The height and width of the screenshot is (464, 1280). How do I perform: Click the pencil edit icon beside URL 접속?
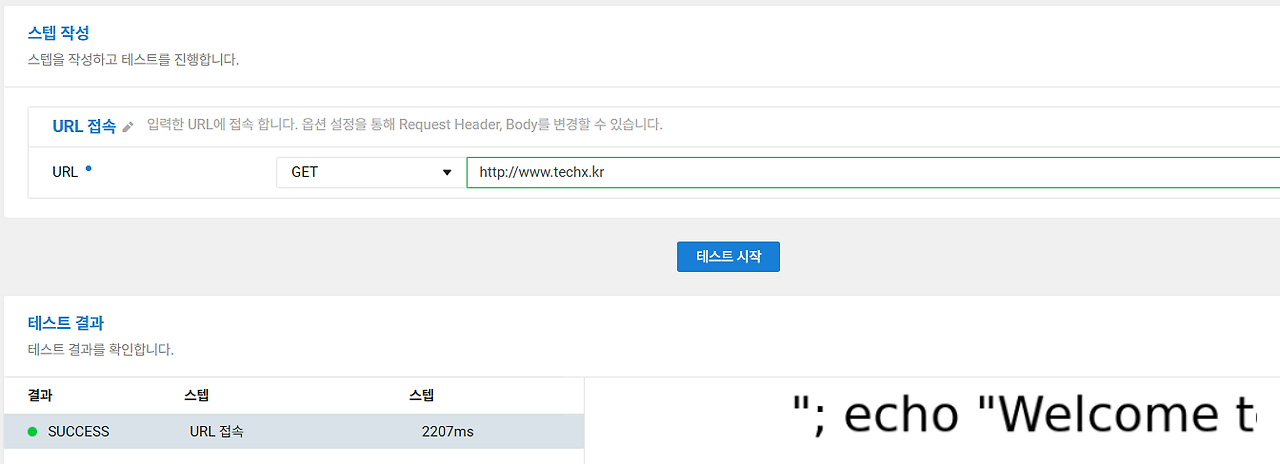(x=127, y=127)
